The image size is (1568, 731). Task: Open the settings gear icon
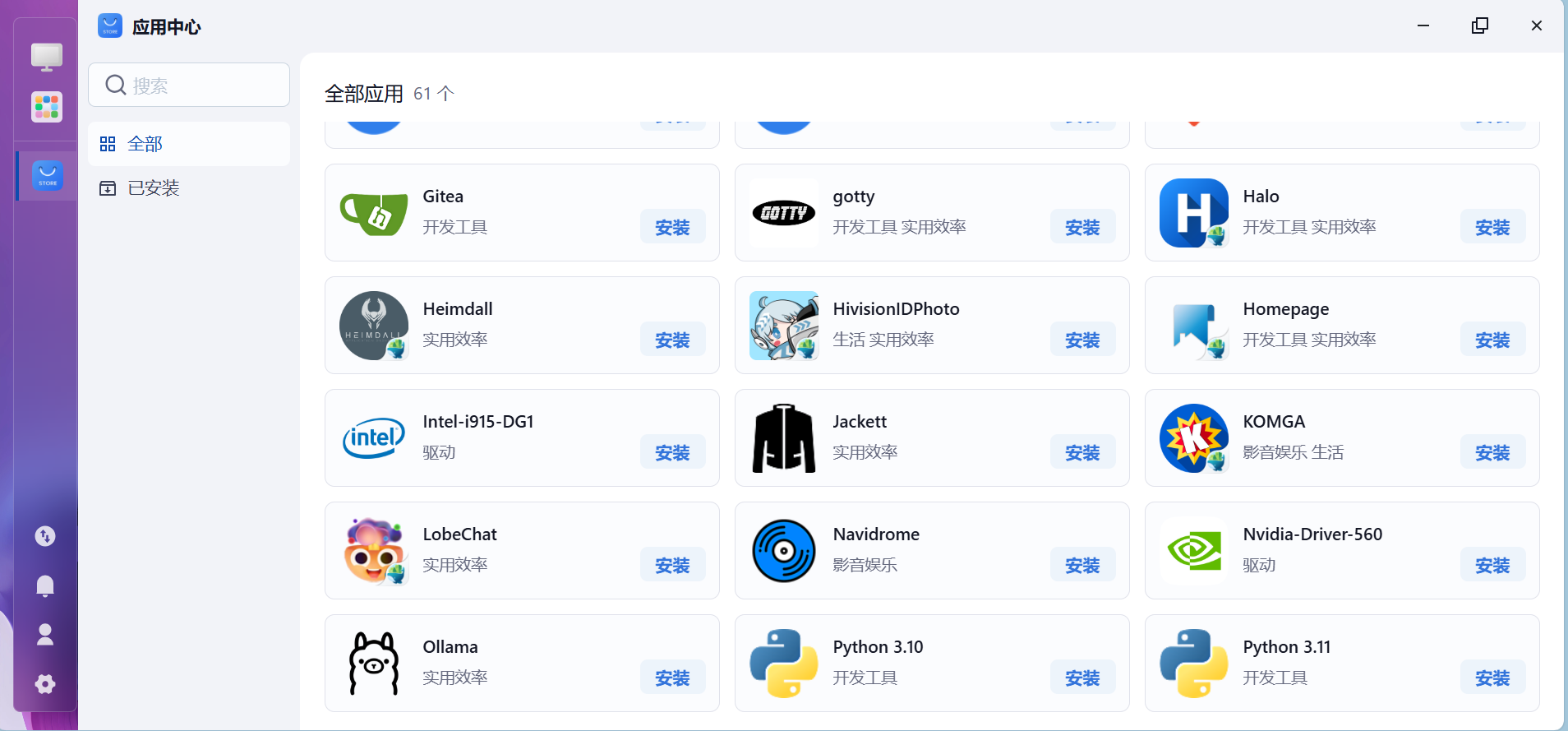[x=45, y=684]
